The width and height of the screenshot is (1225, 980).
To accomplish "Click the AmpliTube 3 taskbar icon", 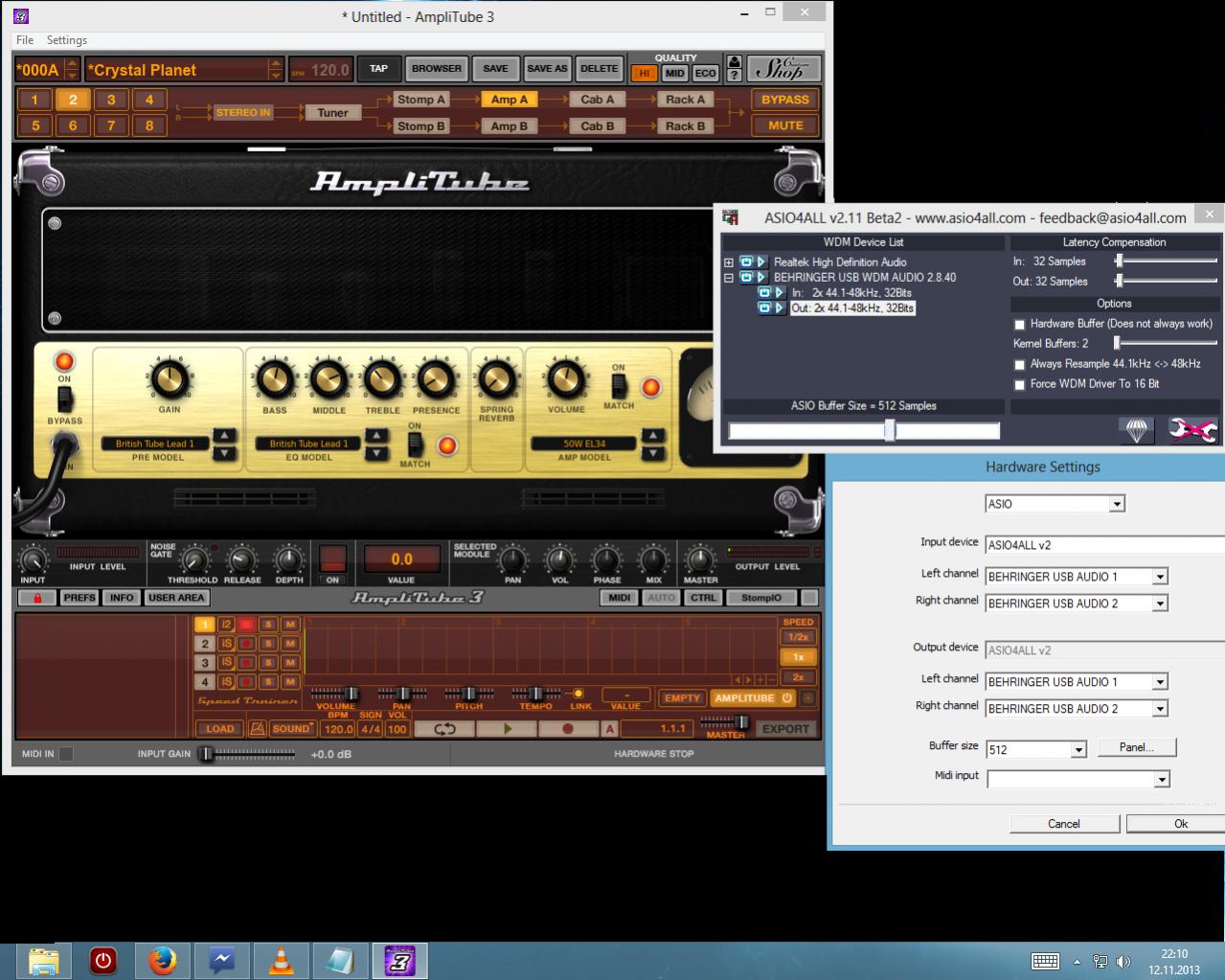I will [399, 960].
